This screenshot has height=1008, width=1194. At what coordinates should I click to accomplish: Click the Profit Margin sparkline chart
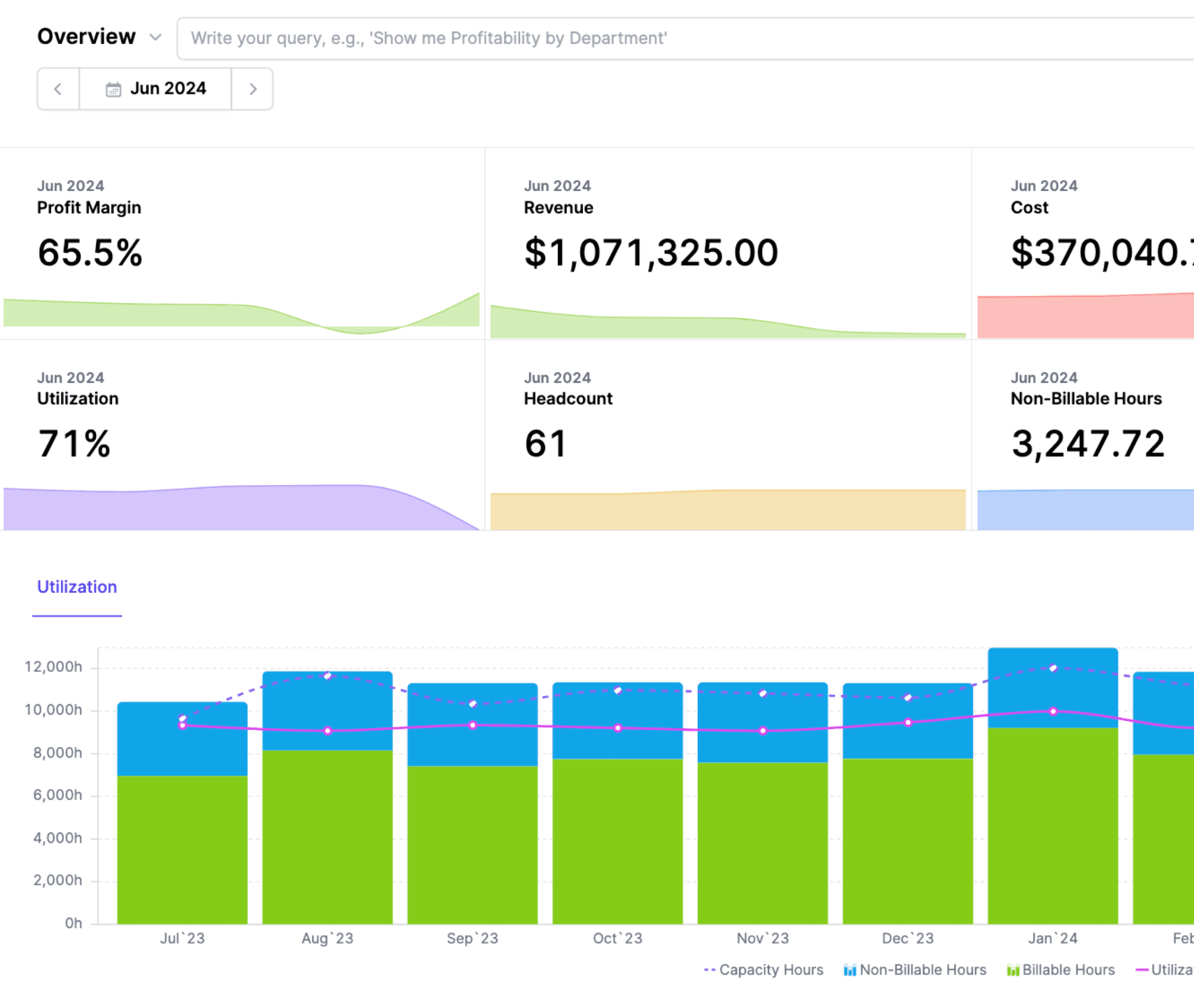[x=241, y=313]
